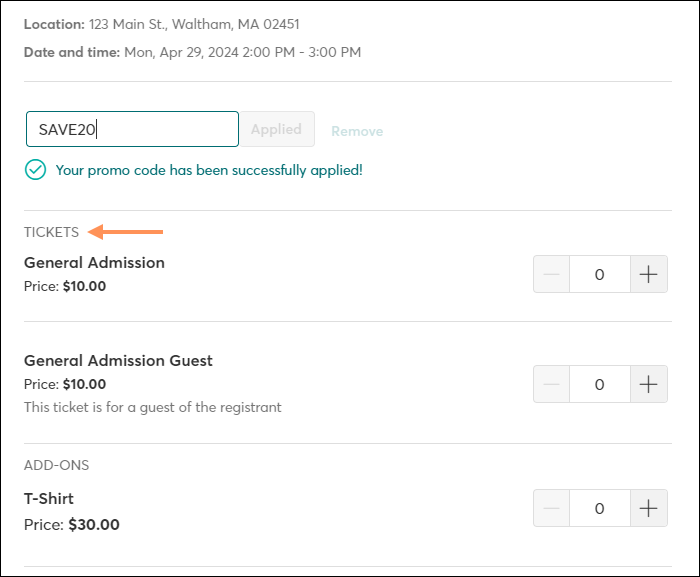This screenshot has width=700, height=577.
Task: Select the General Admission ticket name
Action: pos(94,263)
